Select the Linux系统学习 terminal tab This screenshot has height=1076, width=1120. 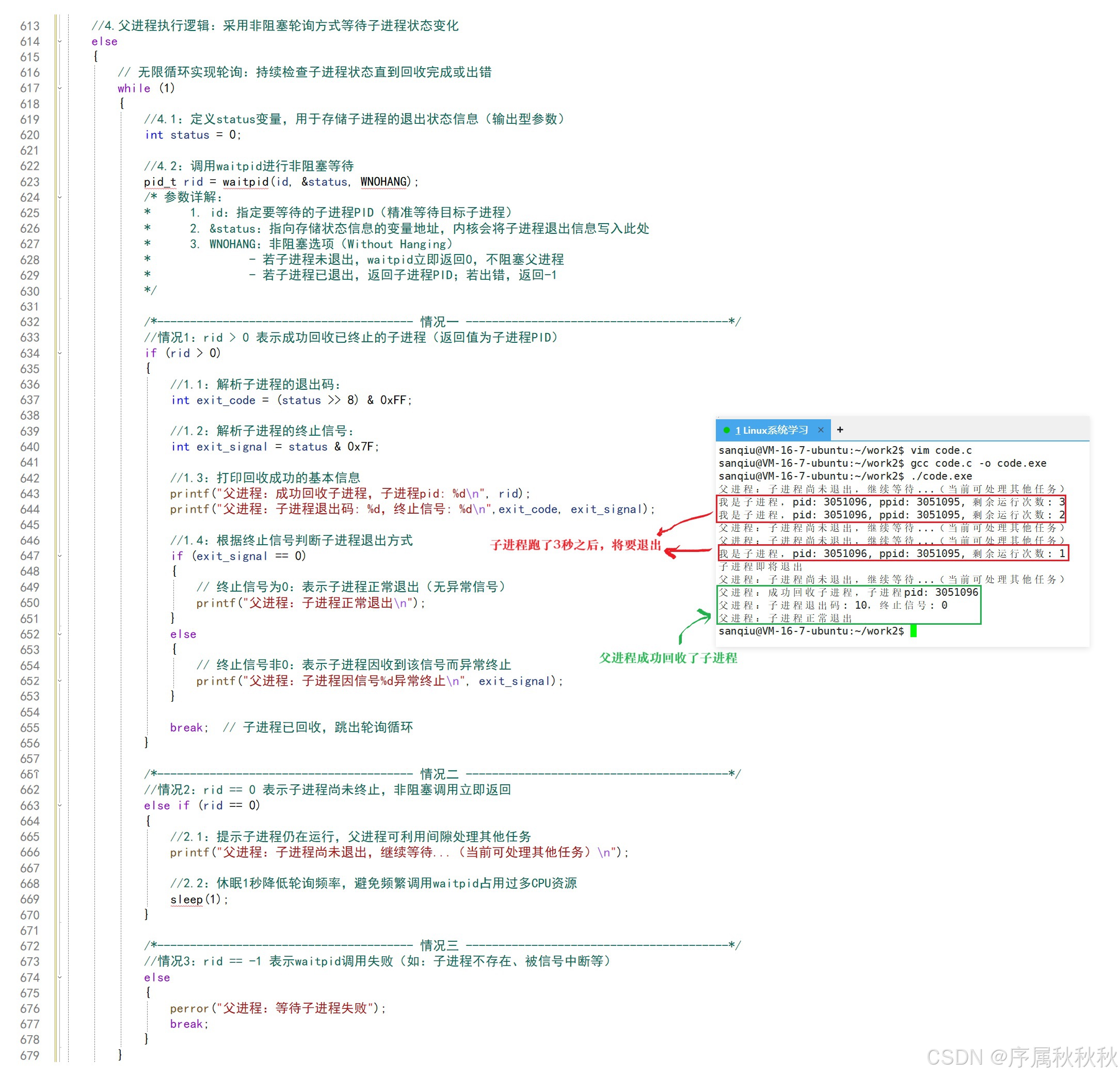point(772,430)
